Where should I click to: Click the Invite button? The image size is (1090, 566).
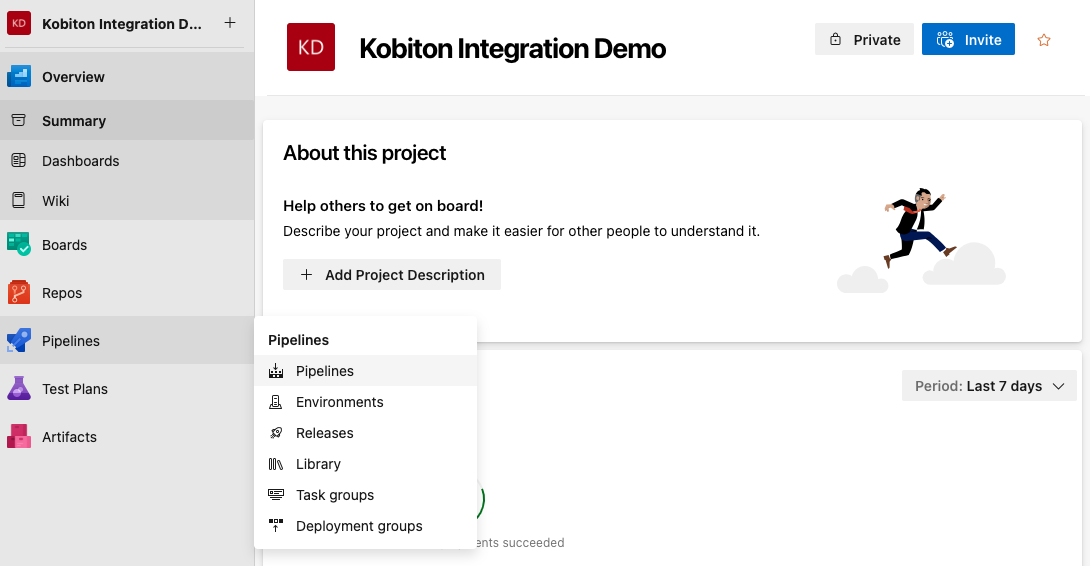[x=968, y=40]
